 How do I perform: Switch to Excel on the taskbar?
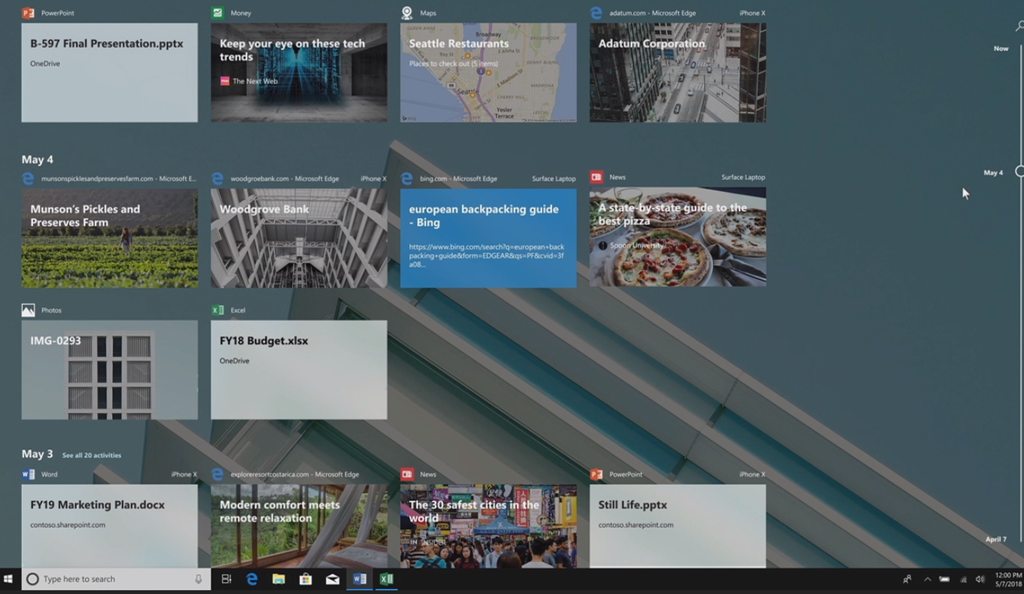pos(386,579)
